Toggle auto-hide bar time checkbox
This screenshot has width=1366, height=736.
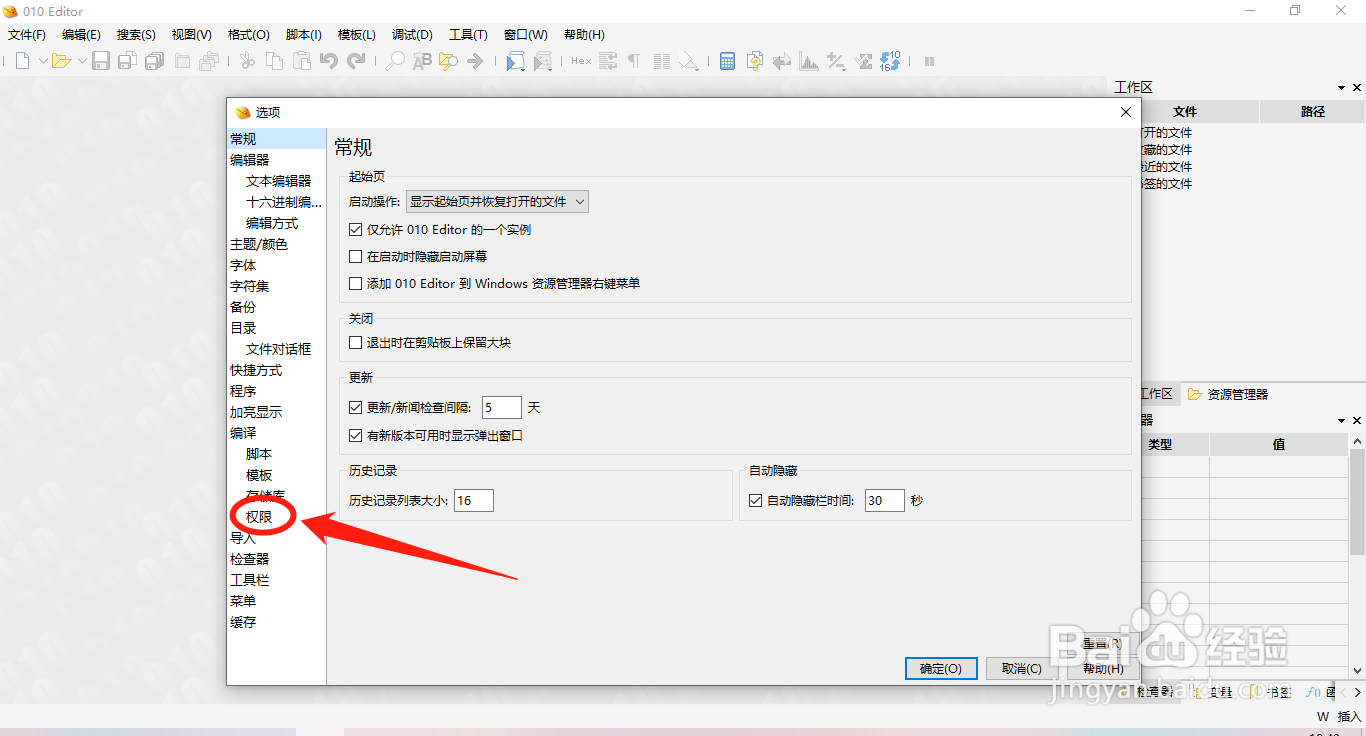pos(755,501)
